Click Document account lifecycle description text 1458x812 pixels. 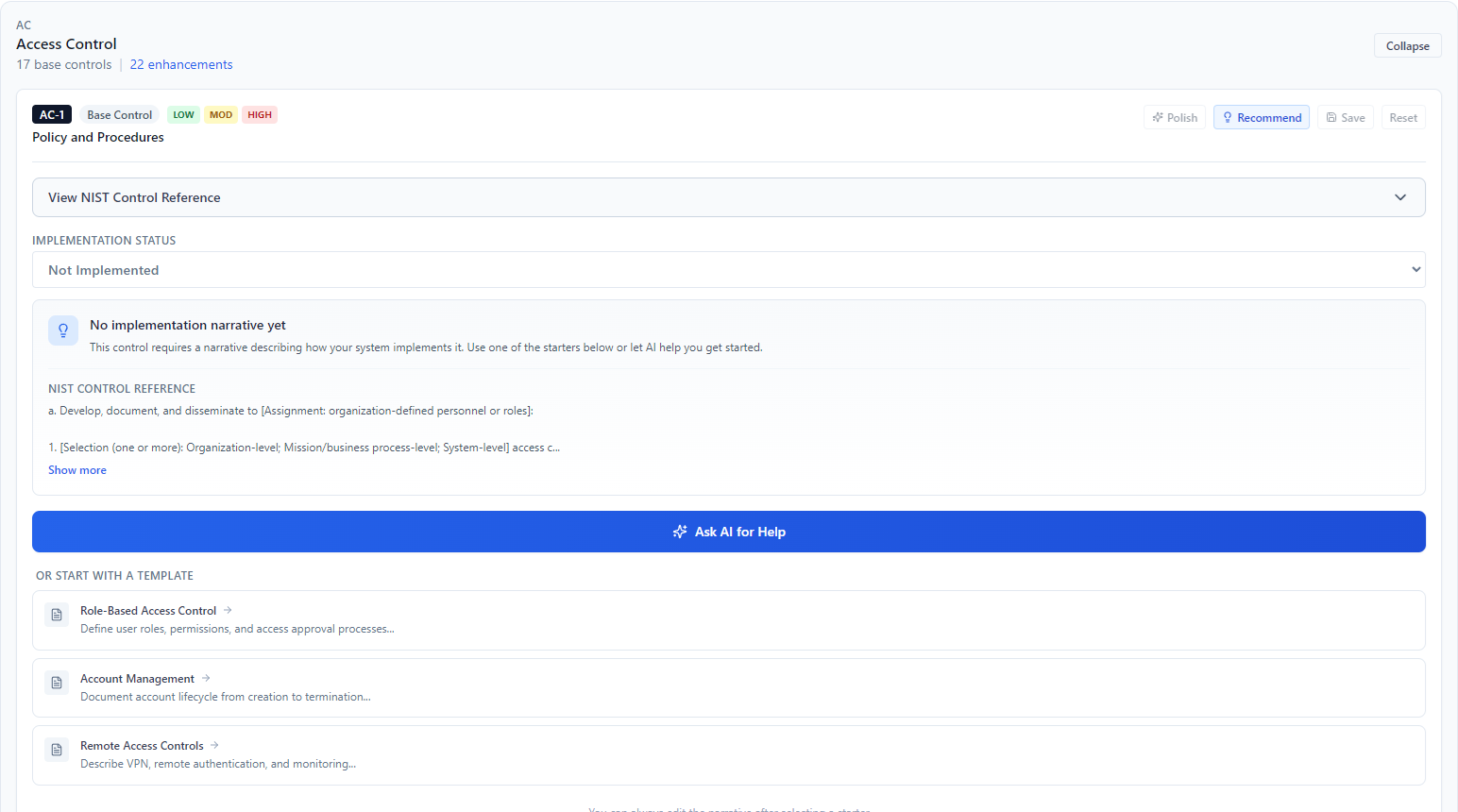click(226, 697)
